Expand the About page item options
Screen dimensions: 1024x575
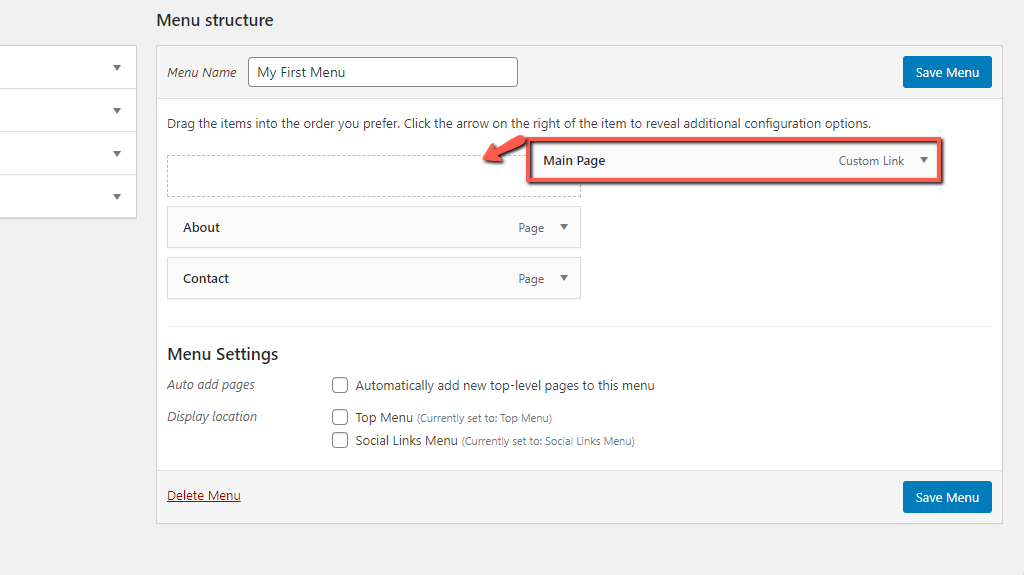[564, 227]
